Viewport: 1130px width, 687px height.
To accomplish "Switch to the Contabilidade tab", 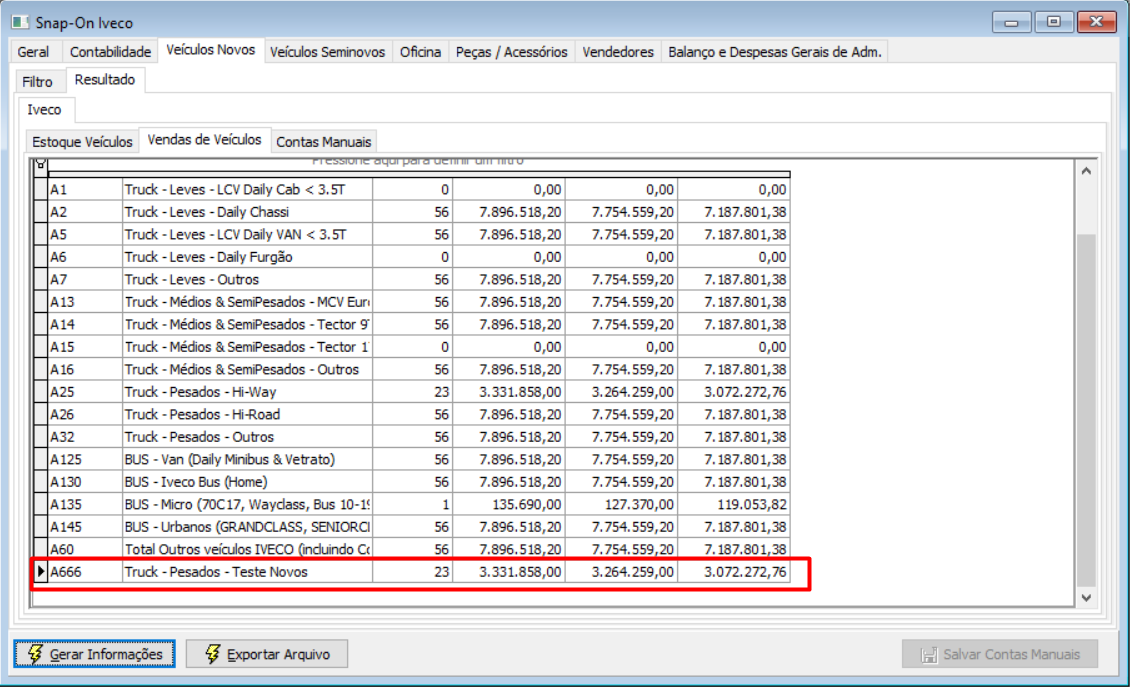I will point(110,52).
